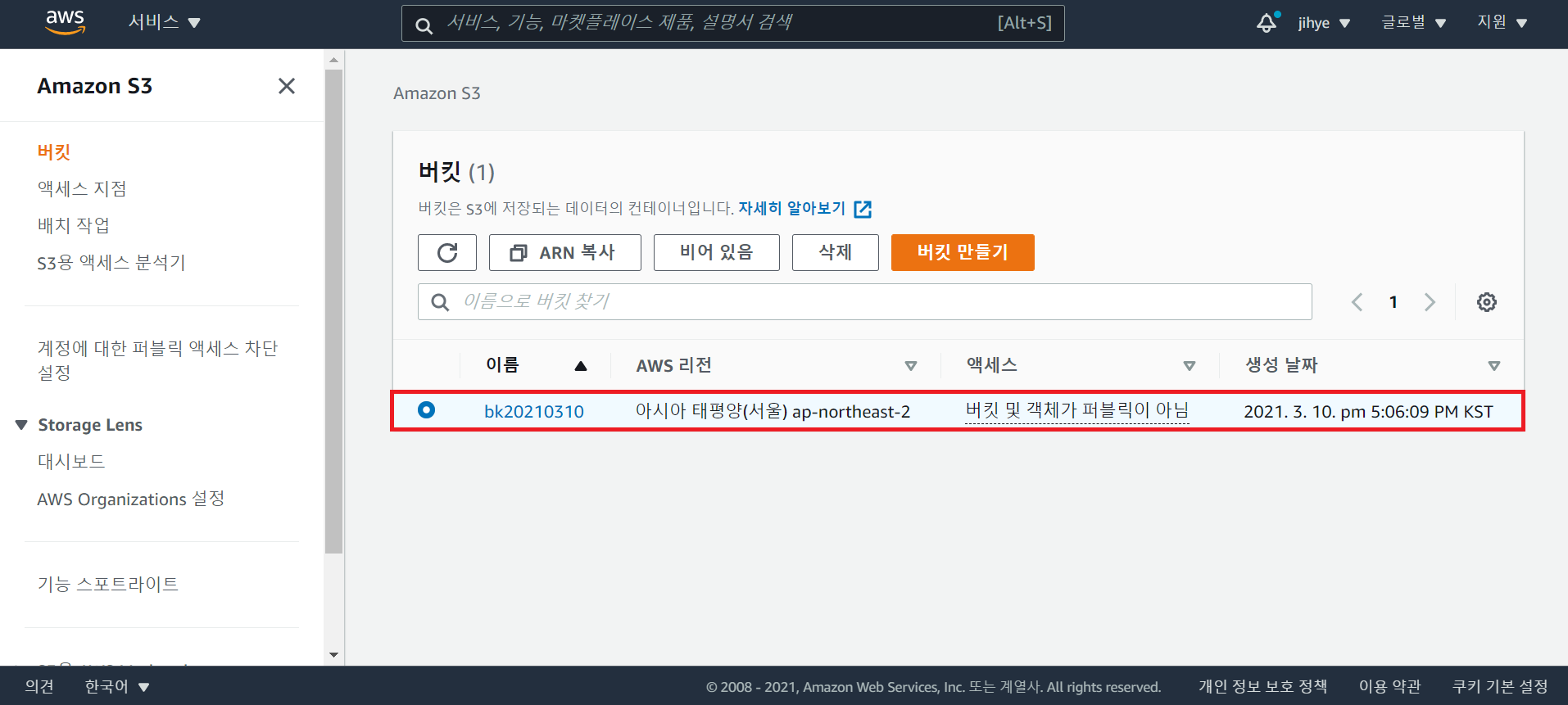
Task: Open 쿠키 기본 설정 link
Action: [1500, 686]
